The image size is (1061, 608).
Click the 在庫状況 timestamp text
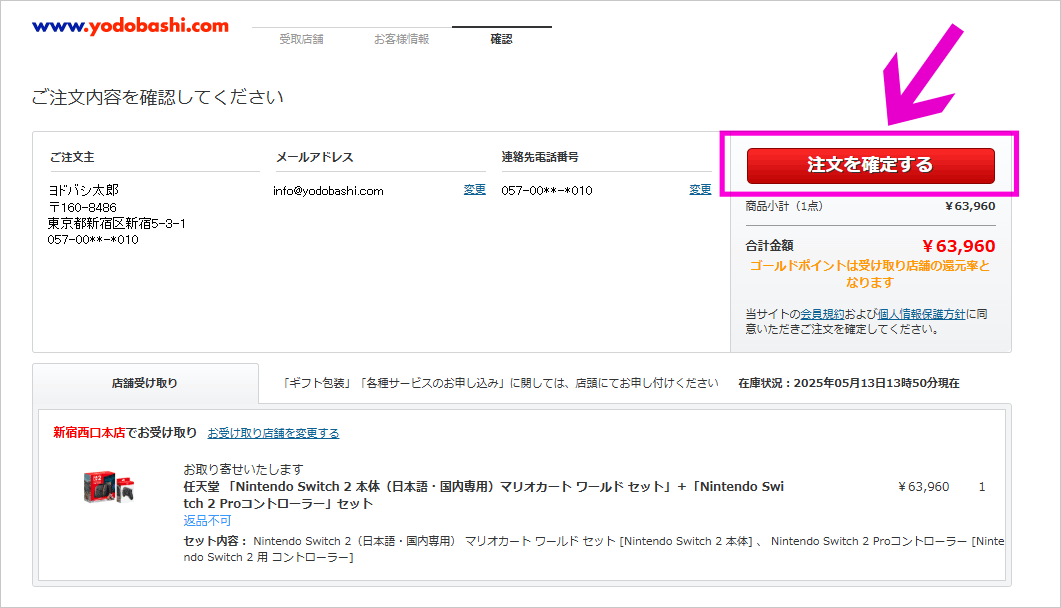click(x=849, y=383)
